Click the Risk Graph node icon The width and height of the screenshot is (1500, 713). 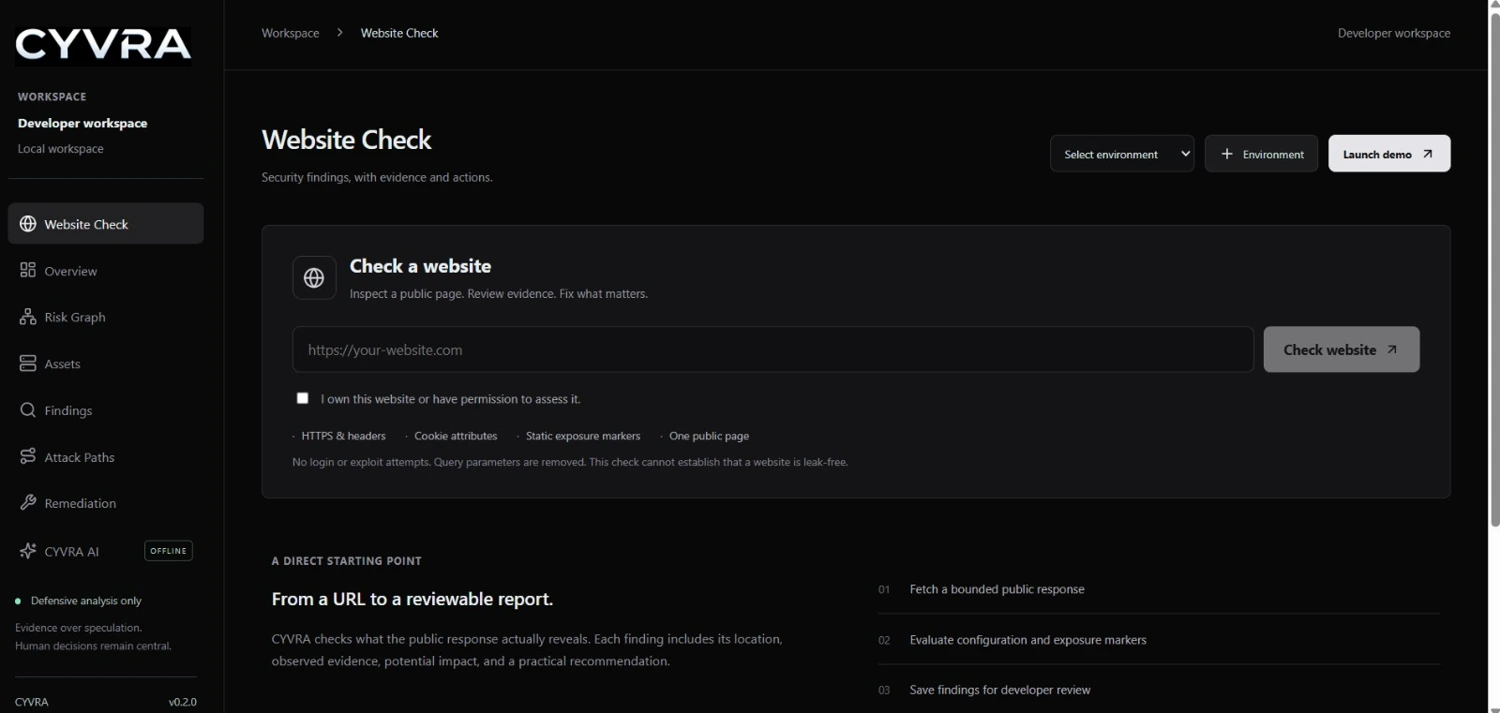click(28, 317)
